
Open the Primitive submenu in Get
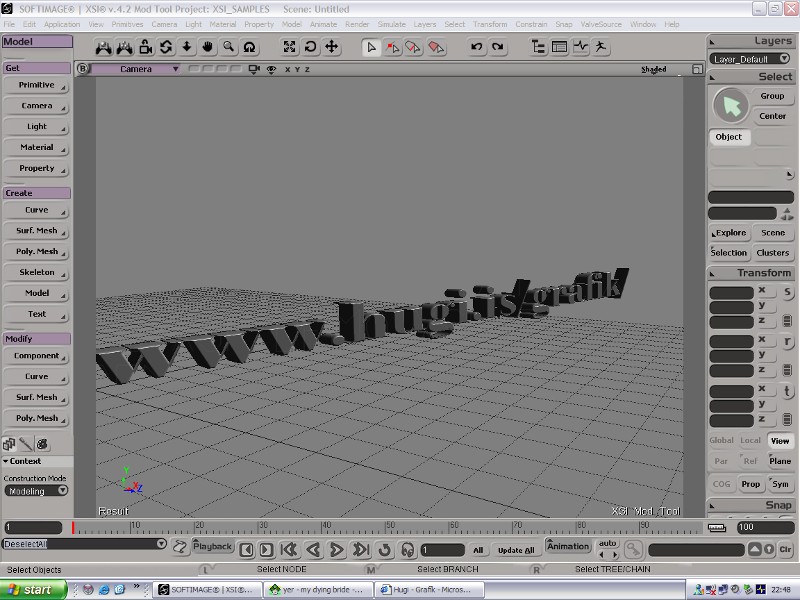tap(36, 85)
